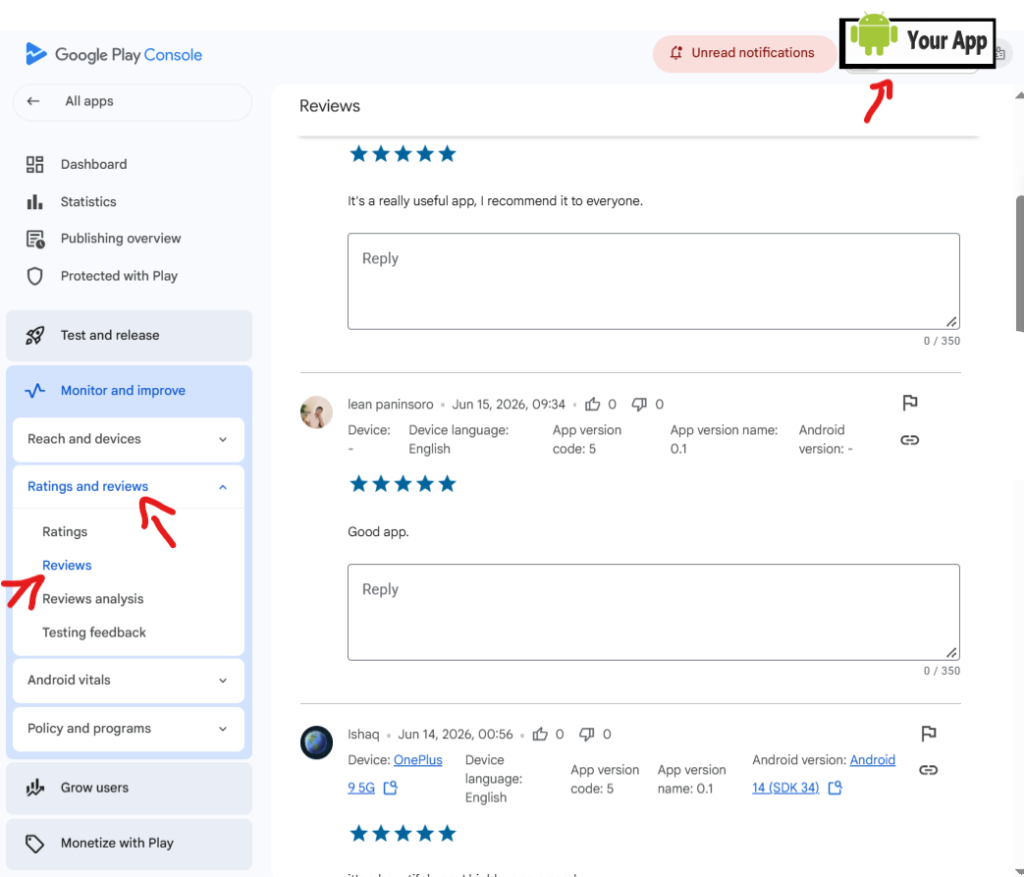Open Unread notifications
Screen dimensions: 1024x877
744,53
